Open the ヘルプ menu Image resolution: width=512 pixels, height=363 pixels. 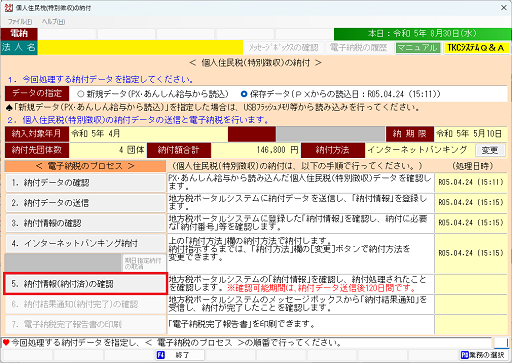(x=53, y=22)
